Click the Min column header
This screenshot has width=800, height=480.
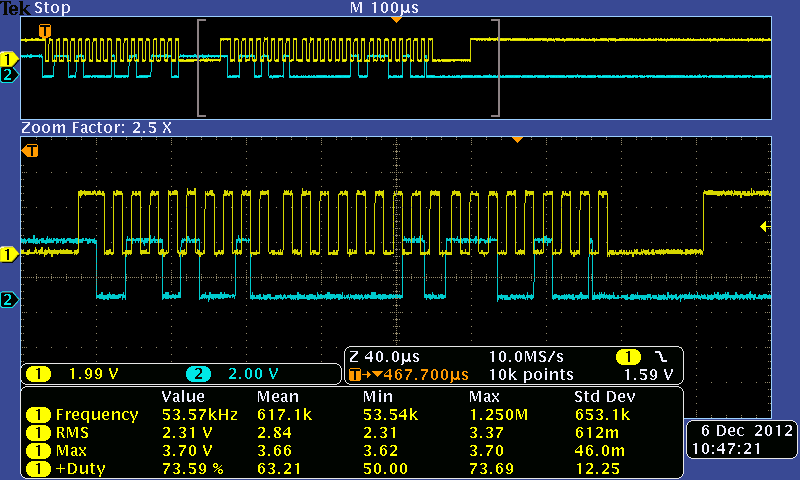coord(378,397)
